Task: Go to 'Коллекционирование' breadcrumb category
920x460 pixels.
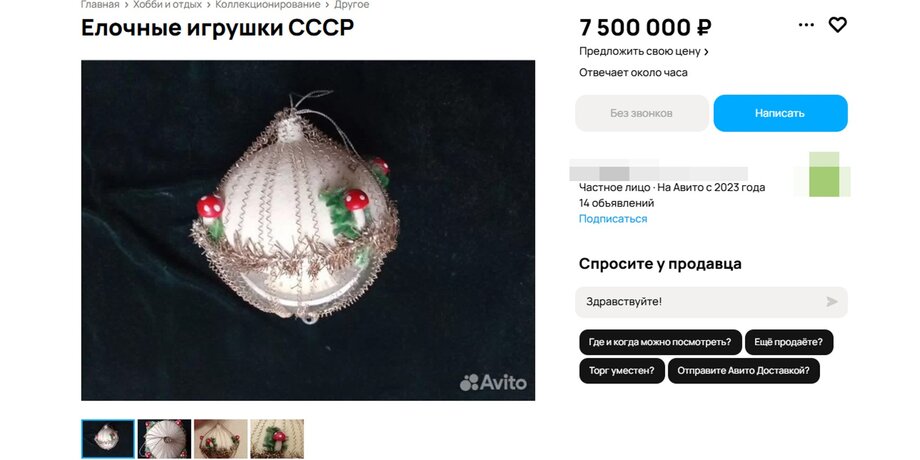Action: click(x=268, y=5)
